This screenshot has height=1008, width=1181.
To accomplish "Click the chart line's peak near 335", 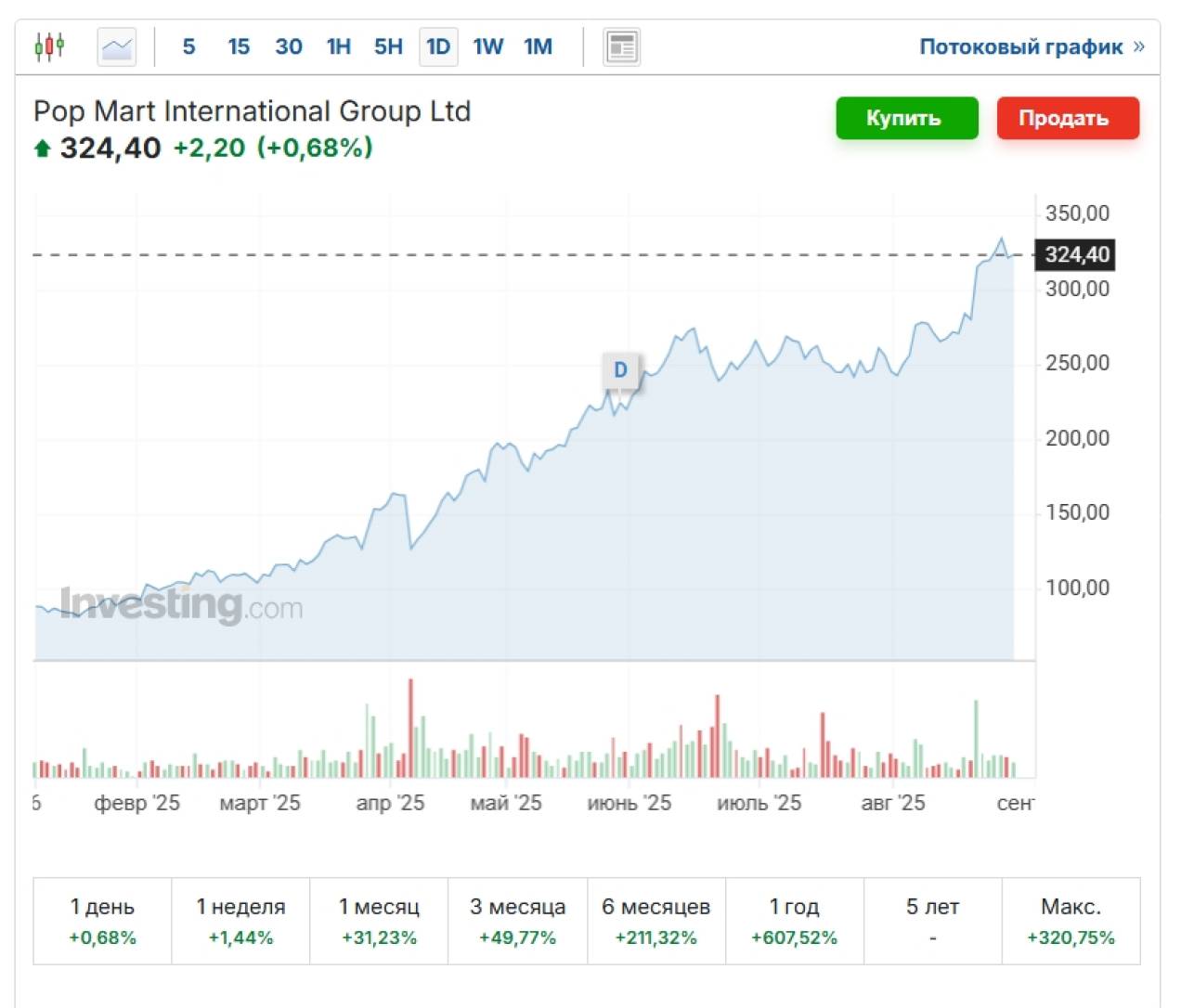I will coord(1001,239).
